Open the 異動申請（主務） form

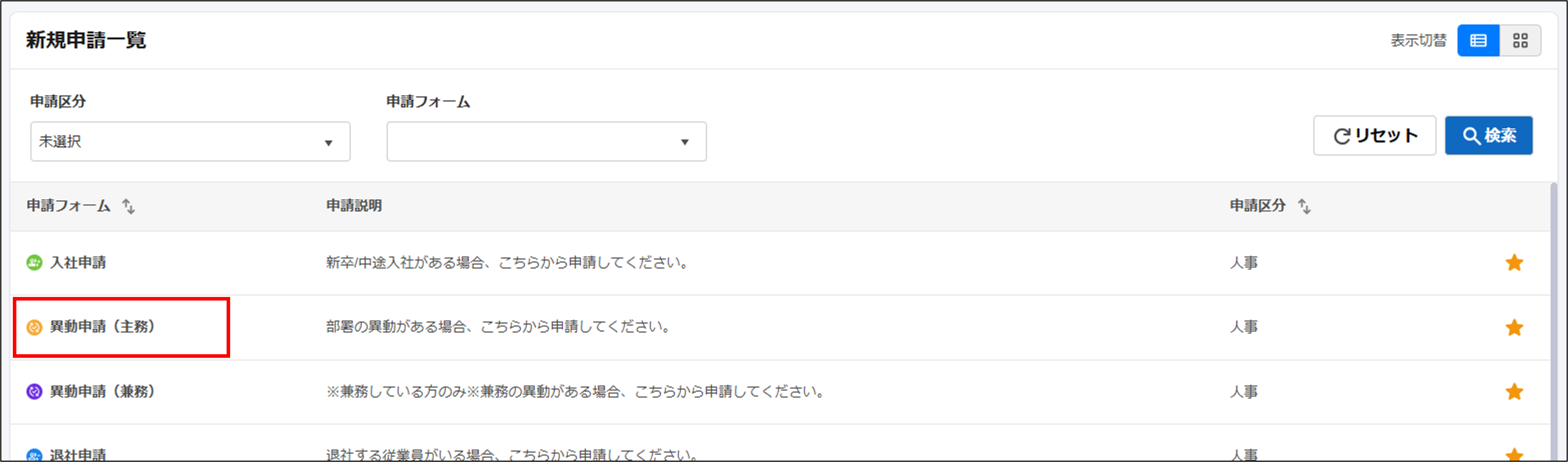103,327
